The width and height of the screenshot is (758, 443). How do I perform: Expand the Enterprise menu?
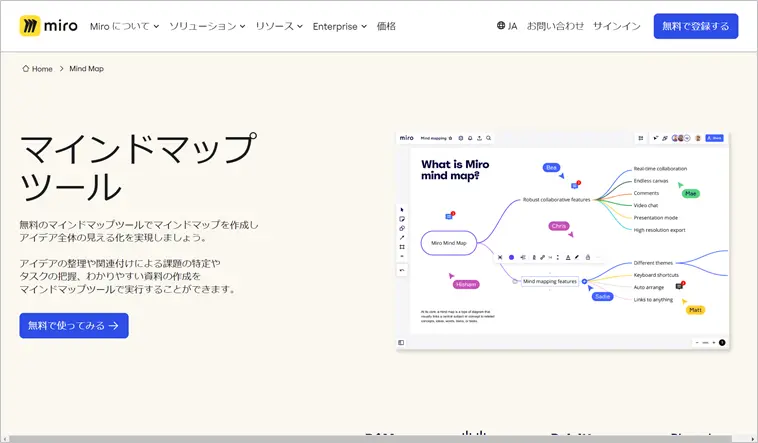[339, 26]
